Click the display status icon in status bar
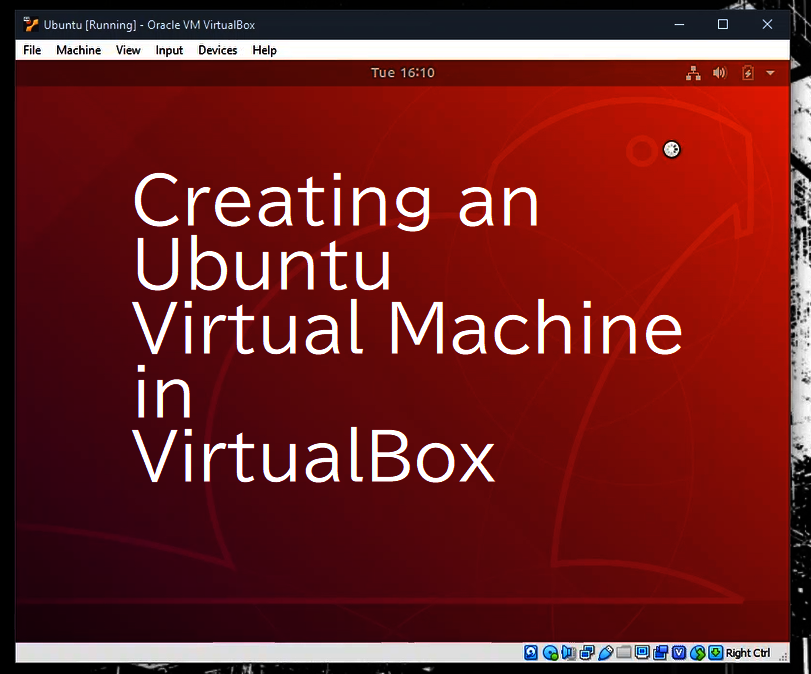The height and width of the screenshot is (674, 811). click(641, 652)
